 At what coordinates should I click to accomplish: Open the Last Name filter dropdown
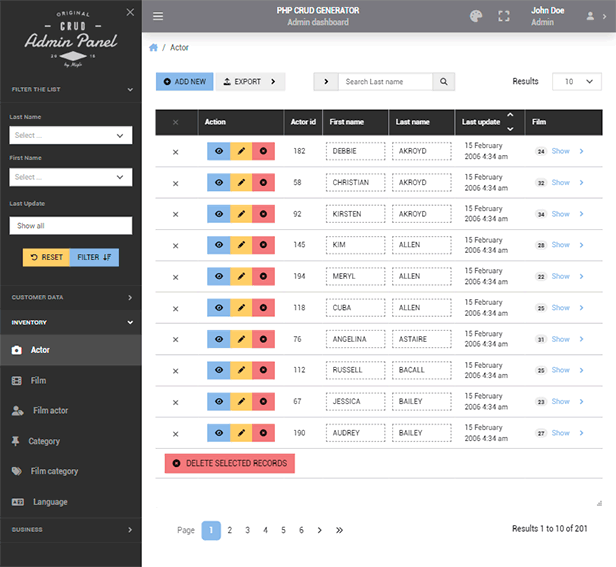tap(71, 135)
